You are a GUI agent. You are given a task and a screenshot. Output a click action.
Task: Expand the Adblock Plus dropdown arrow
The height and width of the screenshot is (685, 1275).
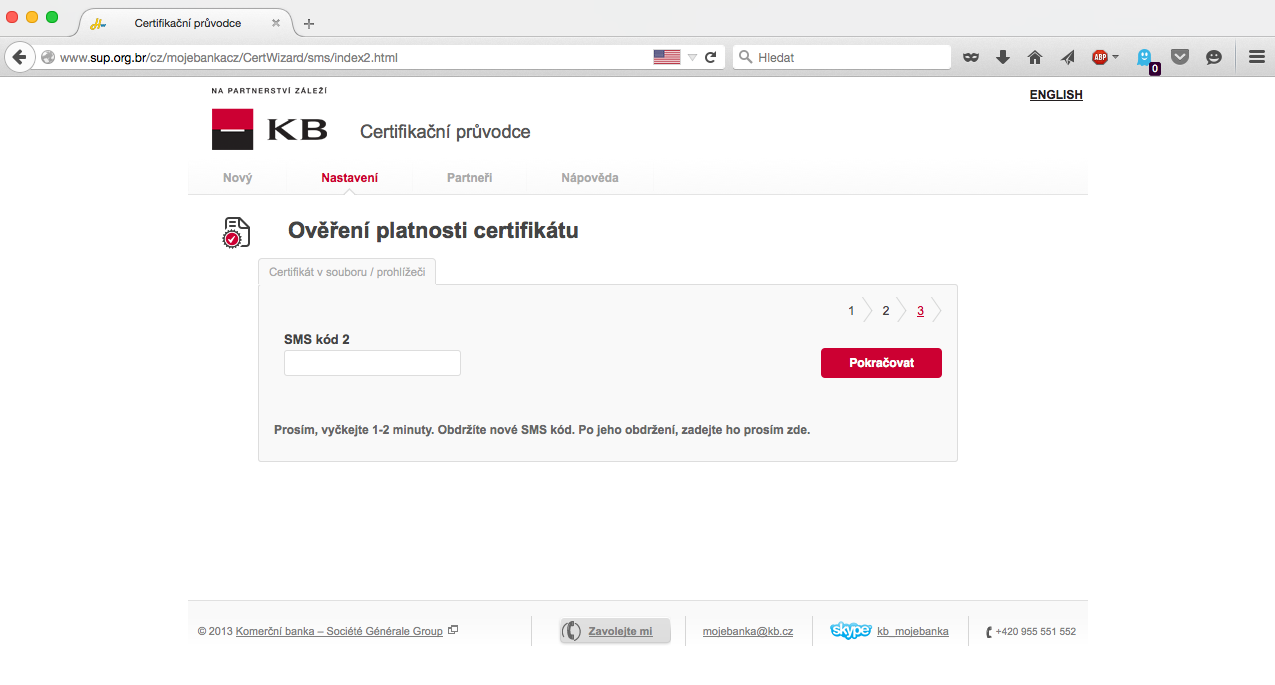coord(1115,57)
